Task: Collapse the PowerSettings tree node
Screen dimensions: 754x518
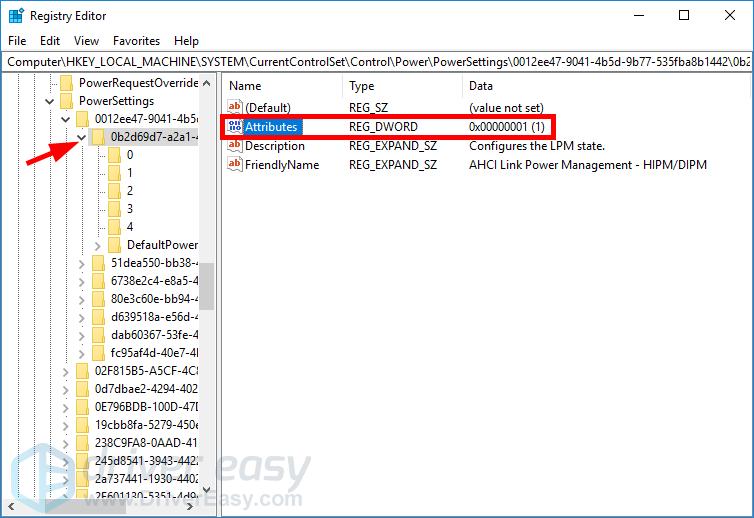Action: (x=49, y=101)
